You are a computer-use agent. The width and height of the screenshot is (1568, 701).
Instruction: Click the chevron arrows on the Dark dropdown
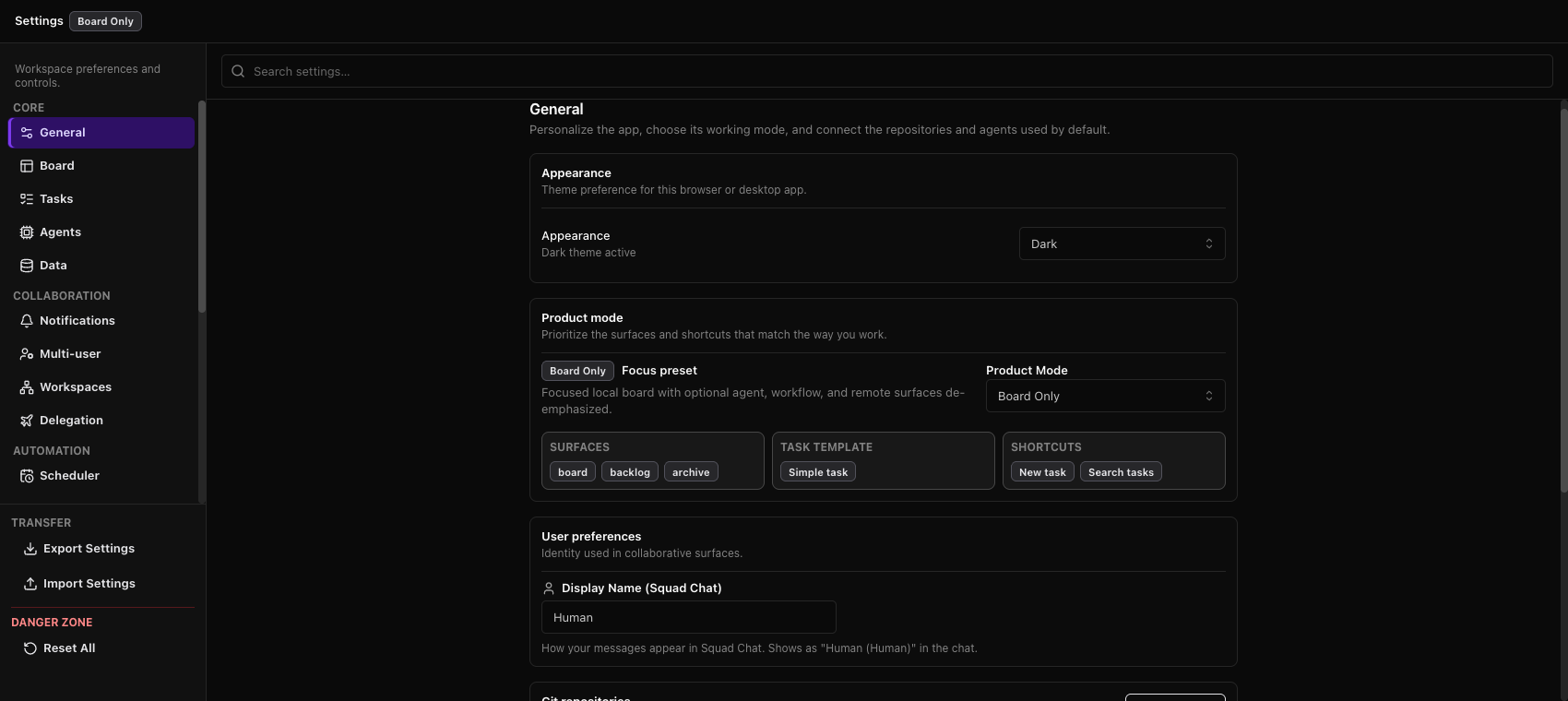pos(1208,244)
